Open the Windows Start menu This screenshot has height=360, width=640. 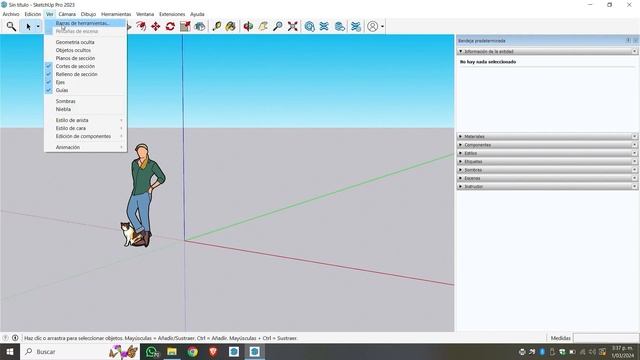click(10, 352)
